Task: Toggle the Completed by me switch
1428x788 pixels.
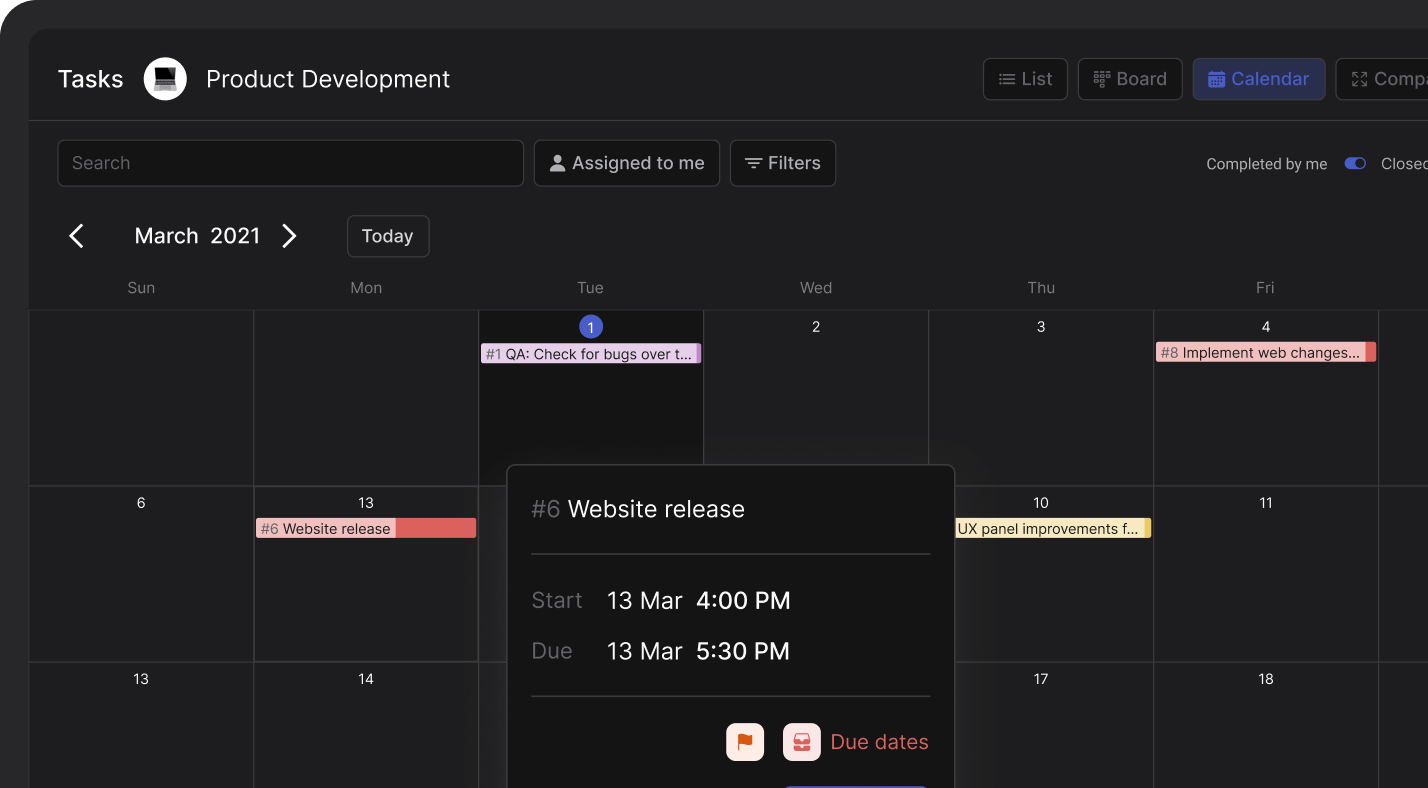Action: (x=1355, y=162)
